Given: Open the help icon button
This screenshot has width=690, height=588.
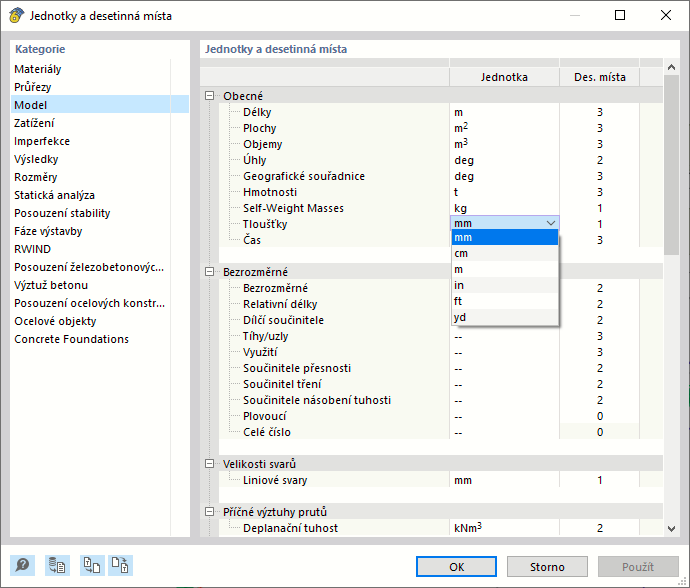Looking at the screenshot, I should coord(23,566).
